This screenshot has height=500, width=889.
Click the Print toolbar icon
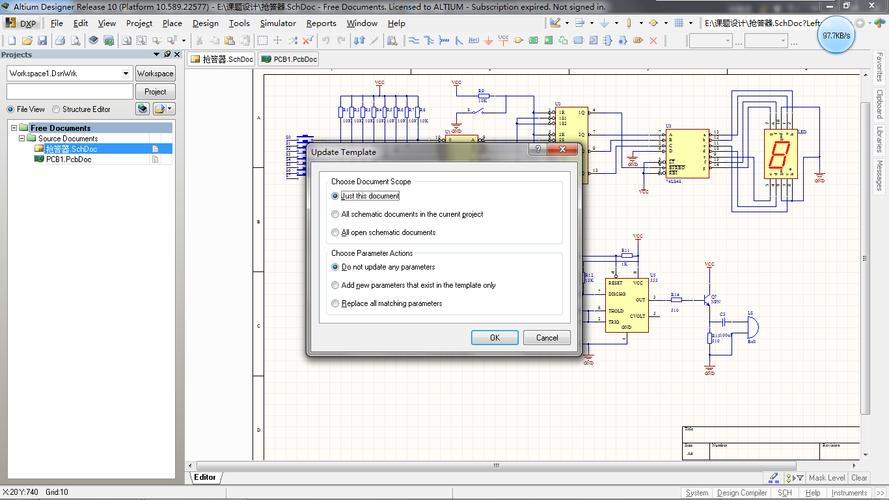click(x=60, y=40)
